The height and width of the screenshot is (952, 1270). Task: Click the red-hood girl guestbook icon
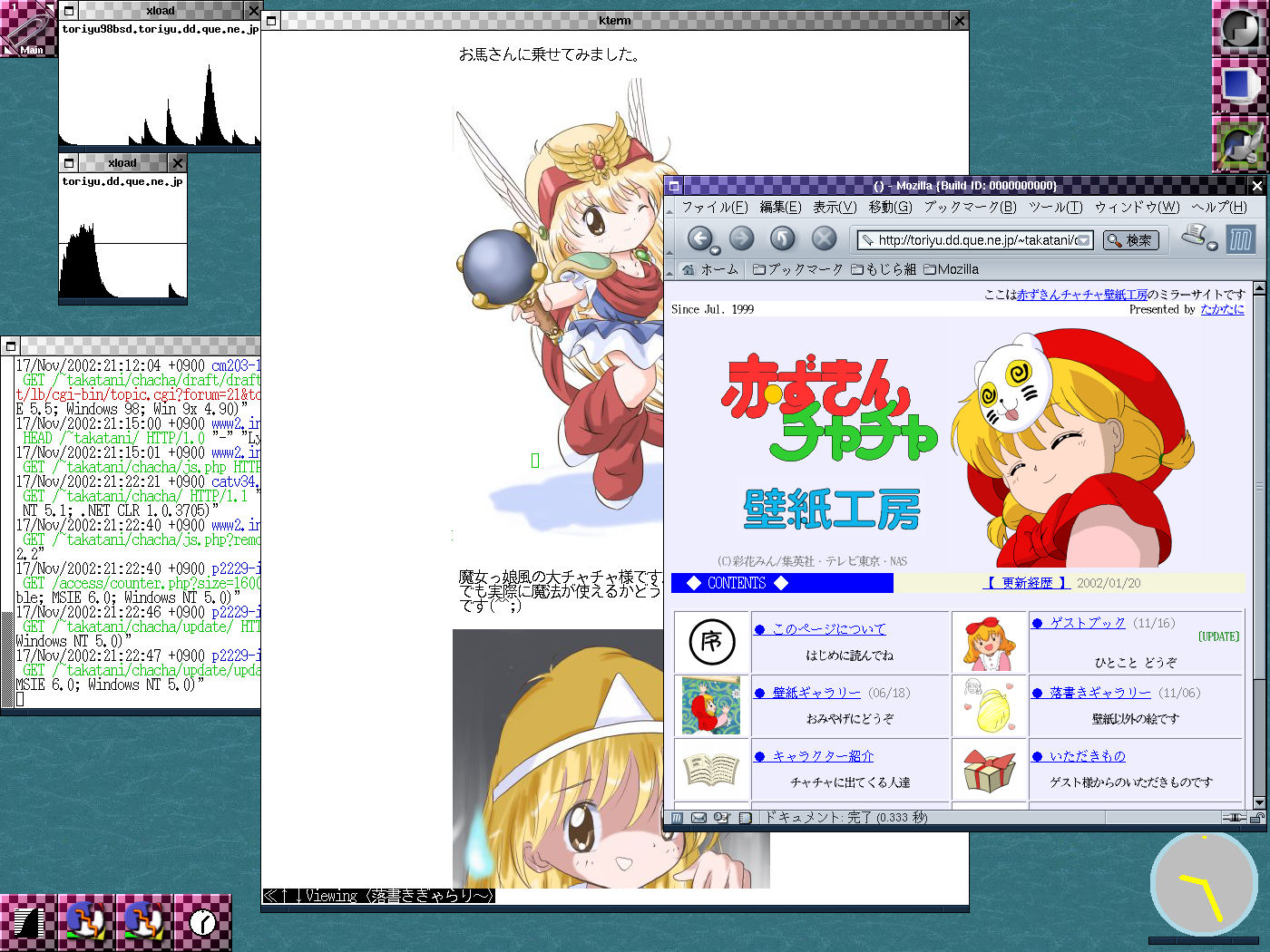point(989,643)
